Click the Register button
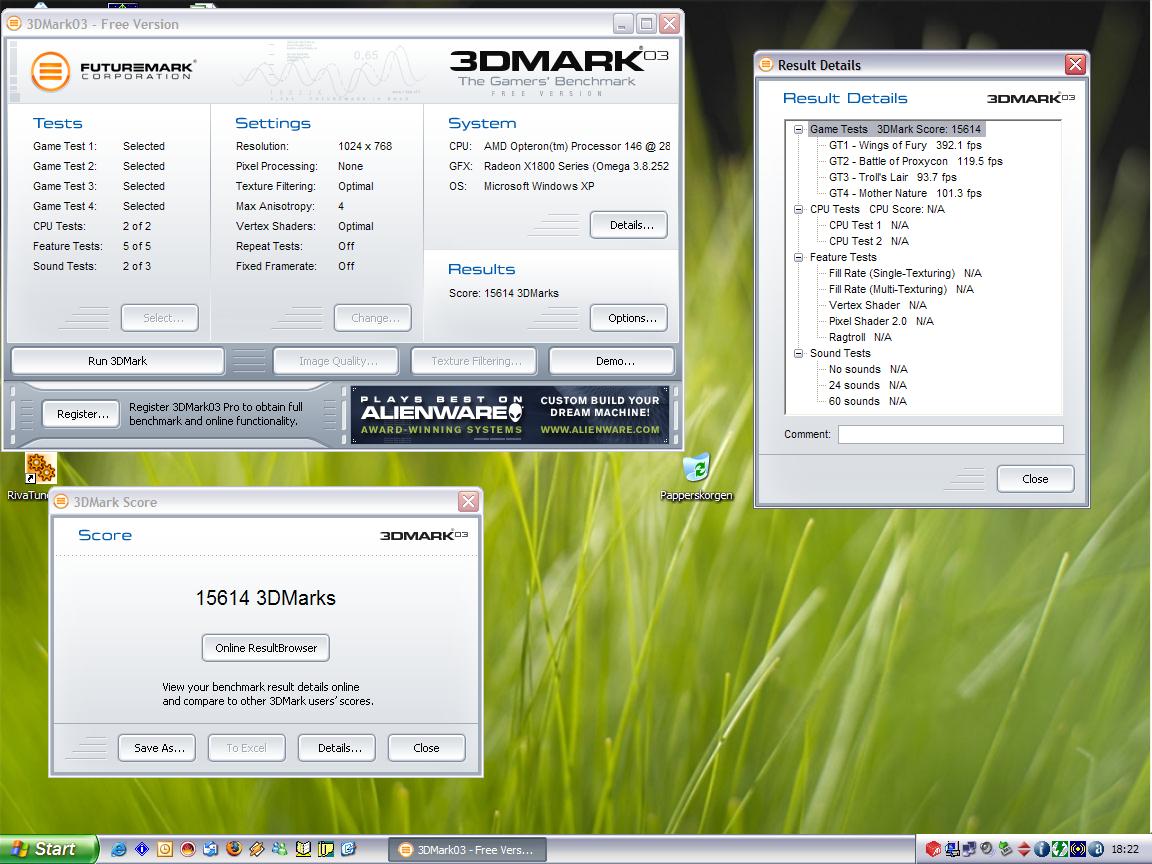 click(x=82, y=414)
